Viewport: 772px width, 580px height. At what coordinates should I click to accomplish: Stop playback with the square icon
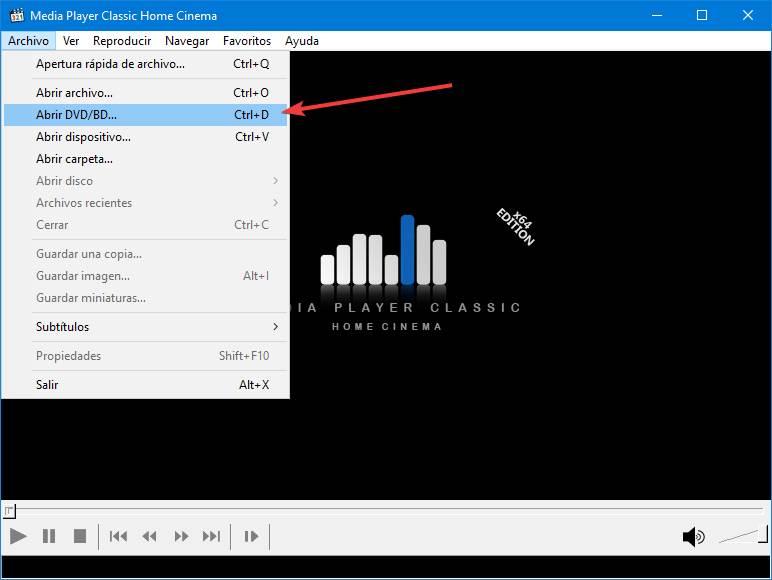pos(80,536)
